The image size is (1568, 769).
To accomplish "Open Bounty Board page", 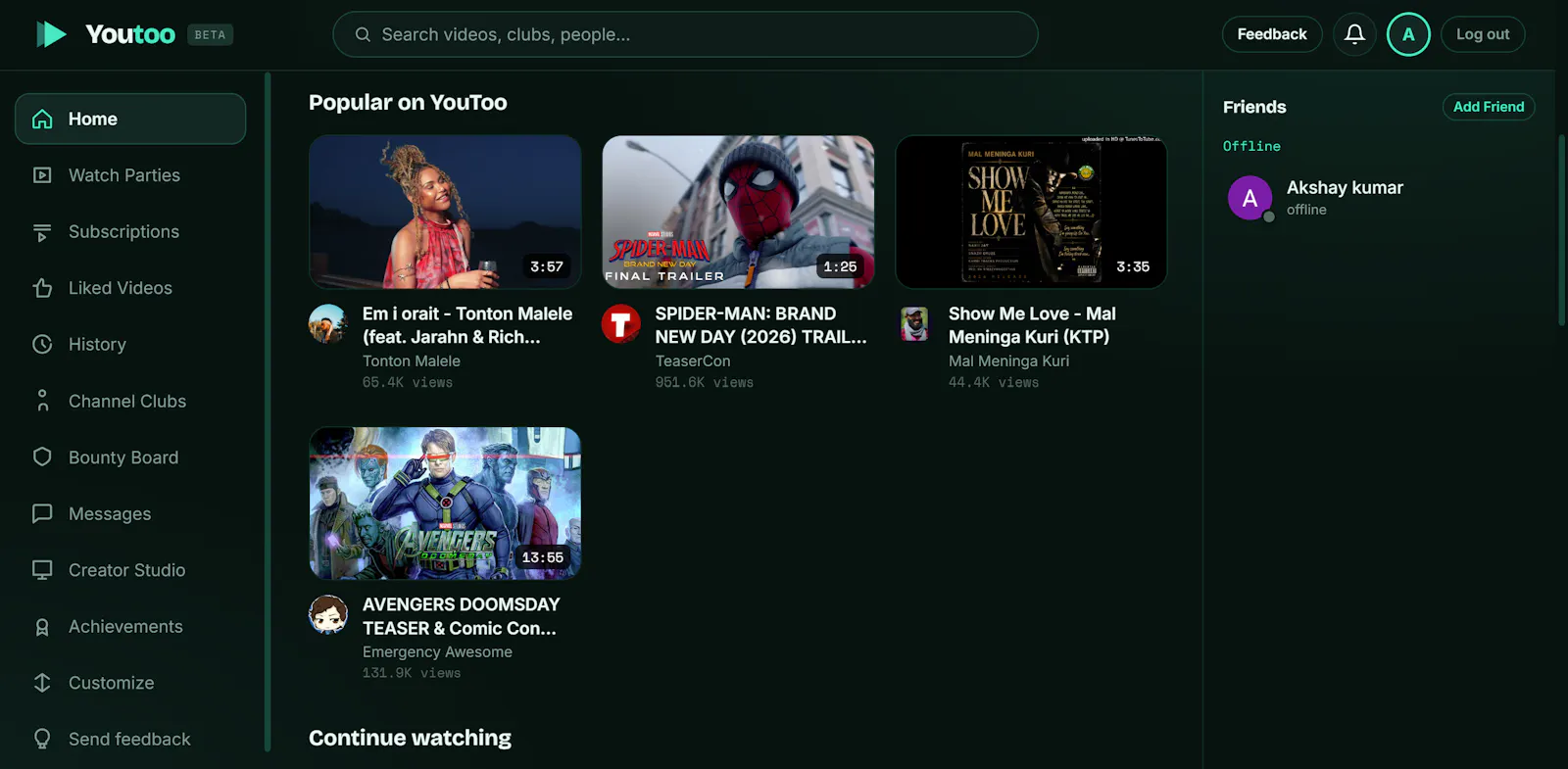I will pos(130,457).
